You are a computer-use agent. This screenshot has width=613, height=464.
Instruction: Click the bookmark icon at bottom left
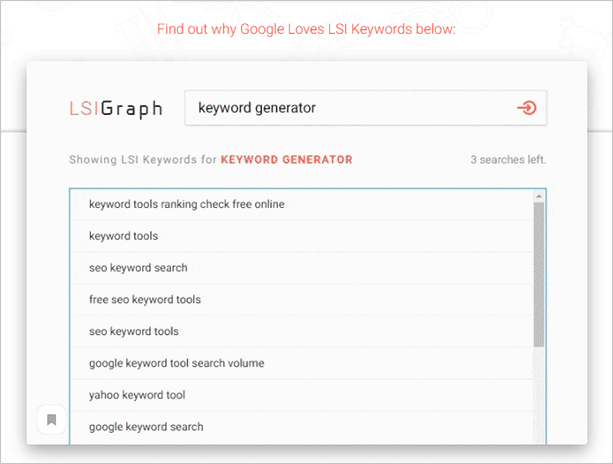(51, 419)
